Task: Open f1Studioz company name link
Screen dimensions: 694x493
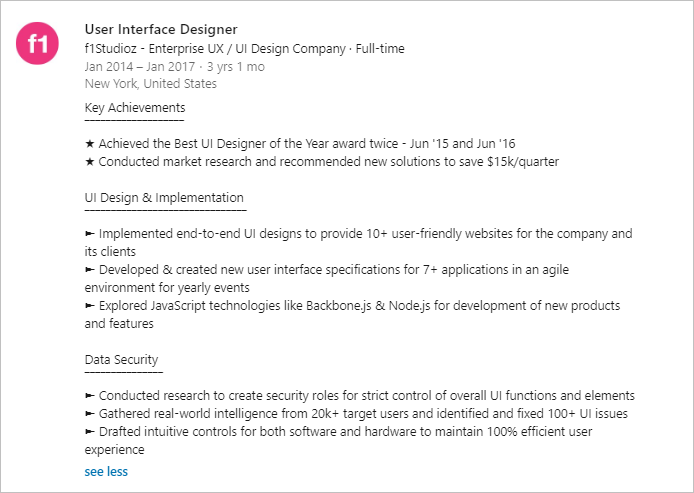Action: pyautogui.click(x=113, y=48)
